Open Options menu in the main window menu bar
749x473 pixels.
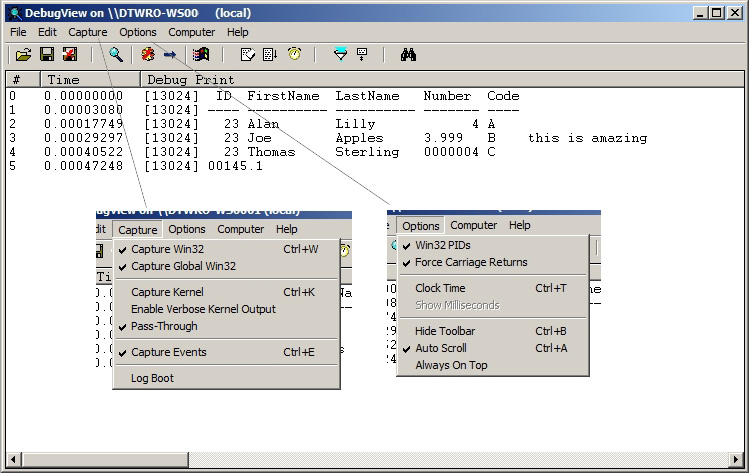click(x=138, y=32)
